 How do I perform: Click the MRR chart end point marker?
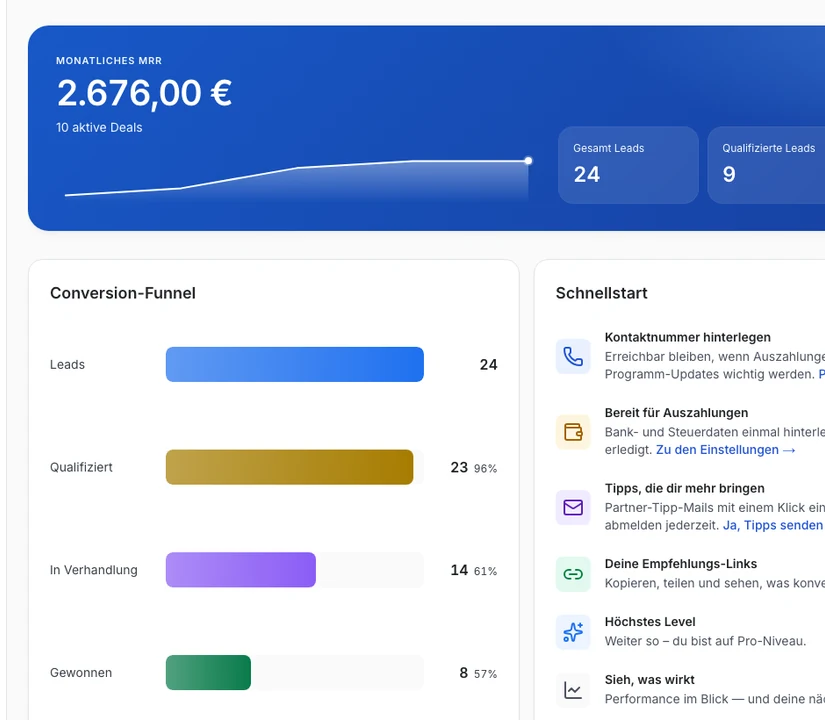(x=528, y=161)
